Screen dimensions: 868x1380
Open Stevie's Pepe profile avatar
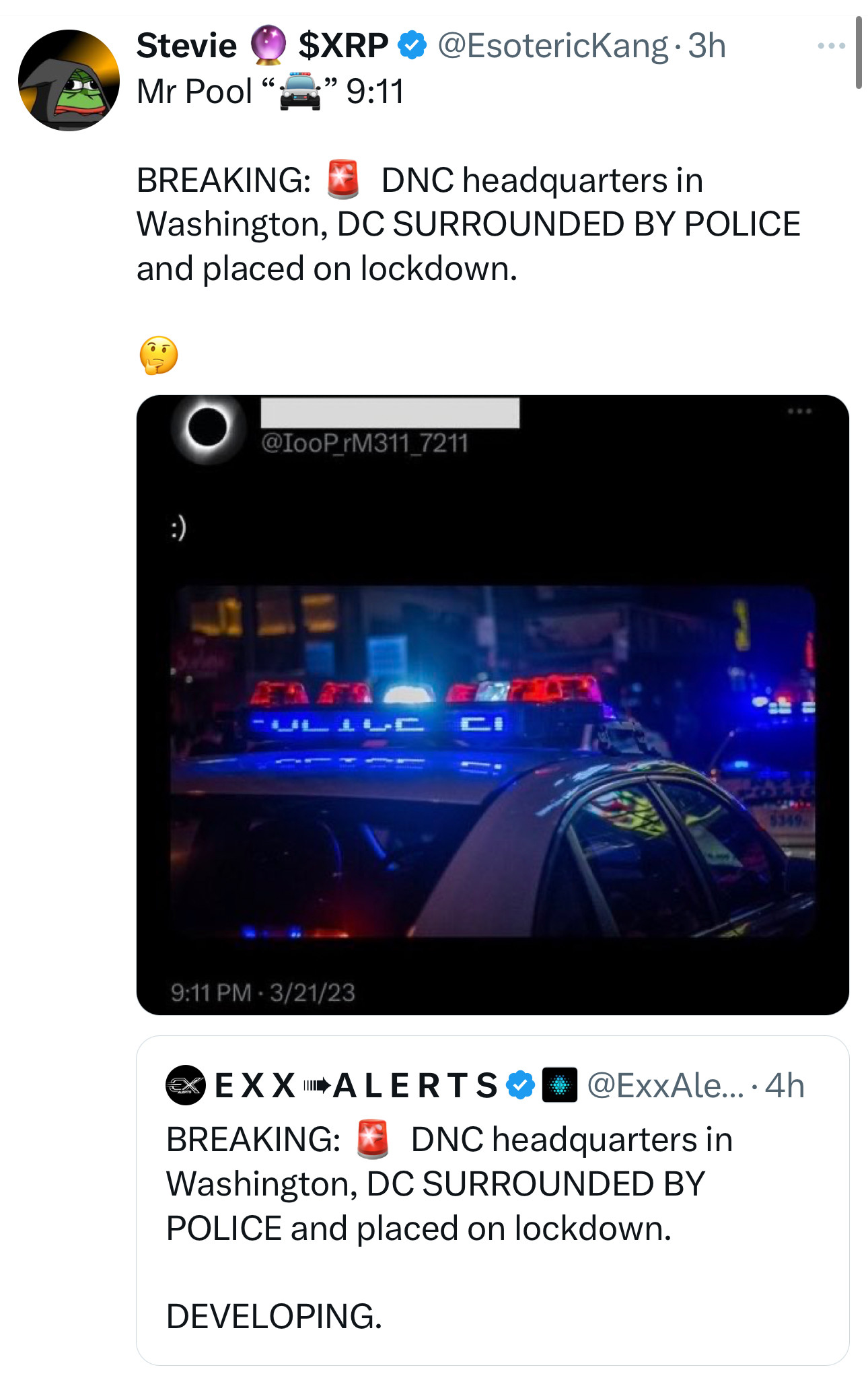click(69, 80)
